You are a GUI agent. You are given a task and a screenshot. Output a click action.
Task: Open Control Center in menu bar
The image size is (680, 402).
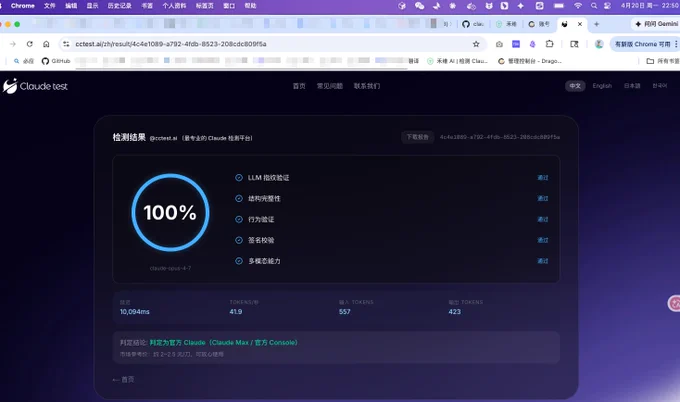tap(608, 6)
